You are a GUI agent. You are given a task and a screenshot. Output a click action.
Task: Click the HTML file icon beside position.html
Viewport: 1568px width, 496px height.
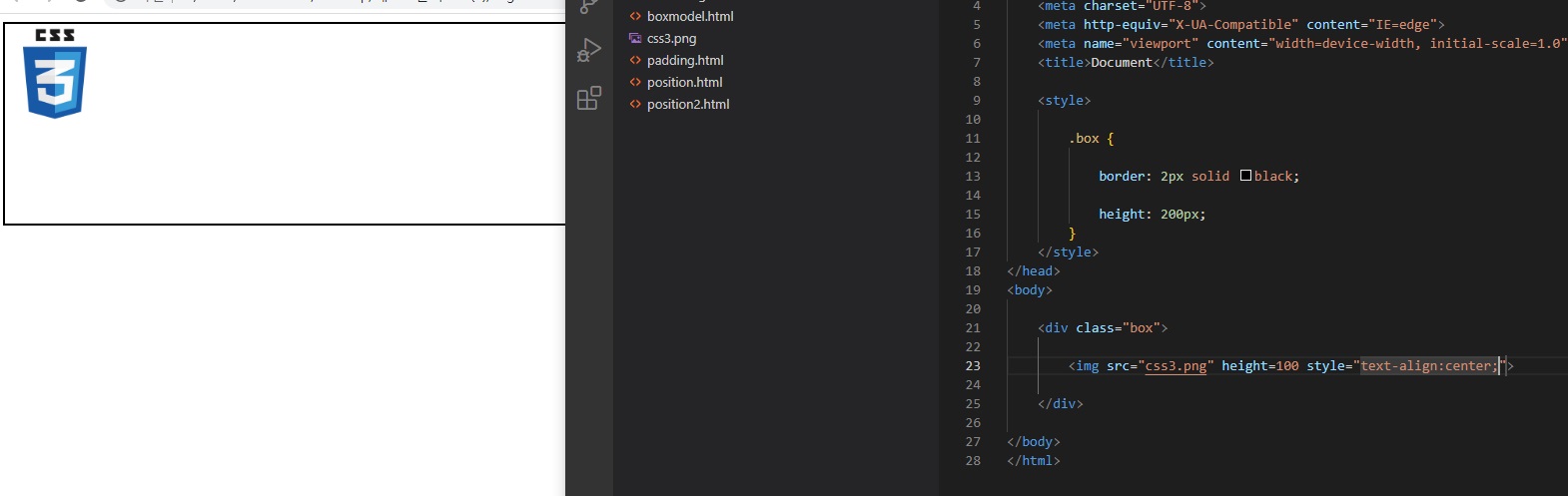[x=635, y=82]
